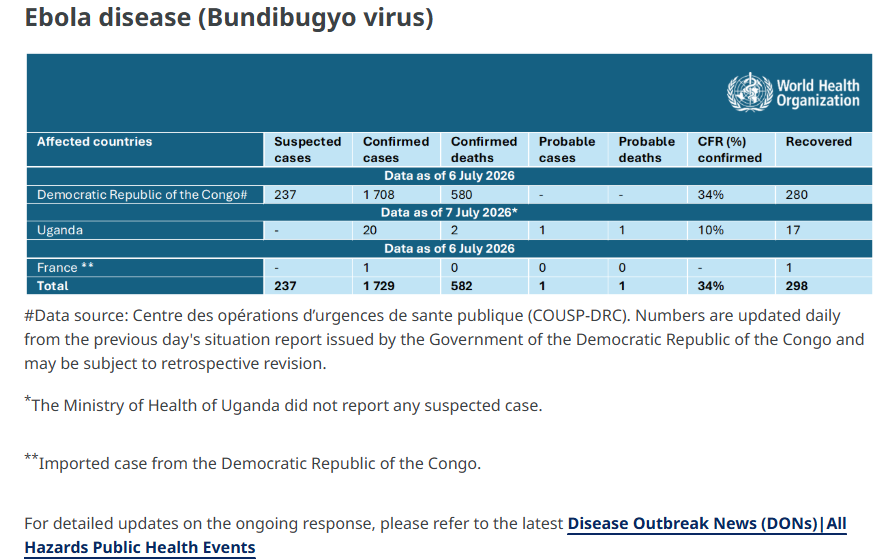879x559 pixels.
Task: Click the Confirmed deaths column header
Action: coord(484,150)
